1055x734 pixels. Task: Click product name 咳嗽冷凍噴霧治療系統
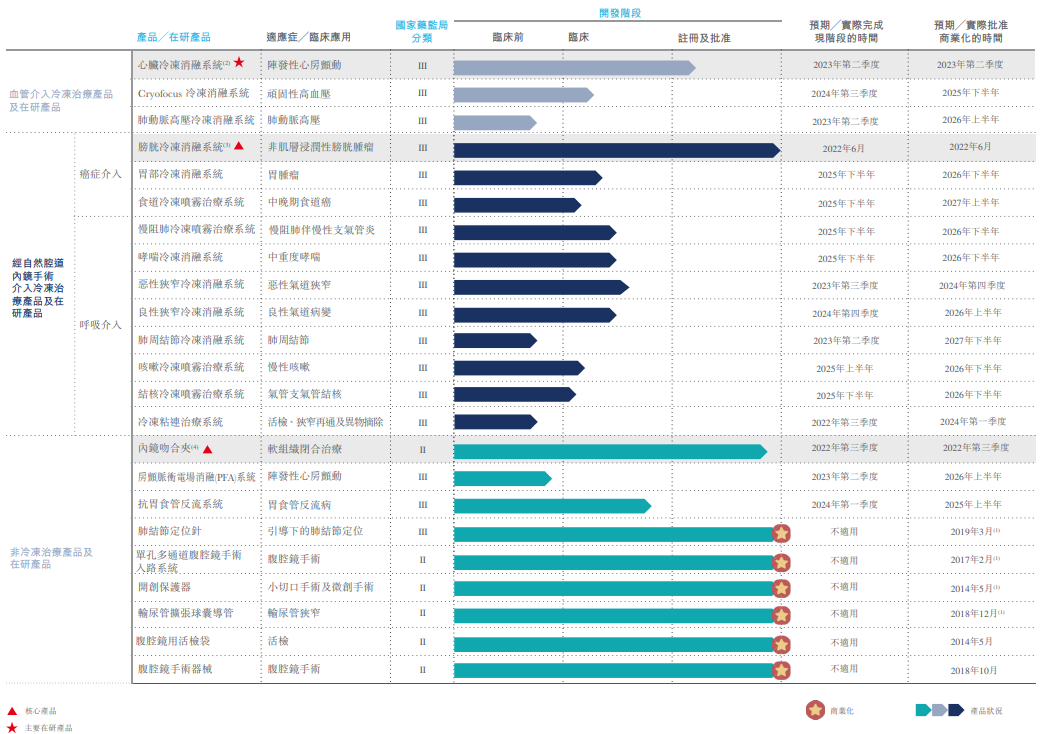pos(191,367)
